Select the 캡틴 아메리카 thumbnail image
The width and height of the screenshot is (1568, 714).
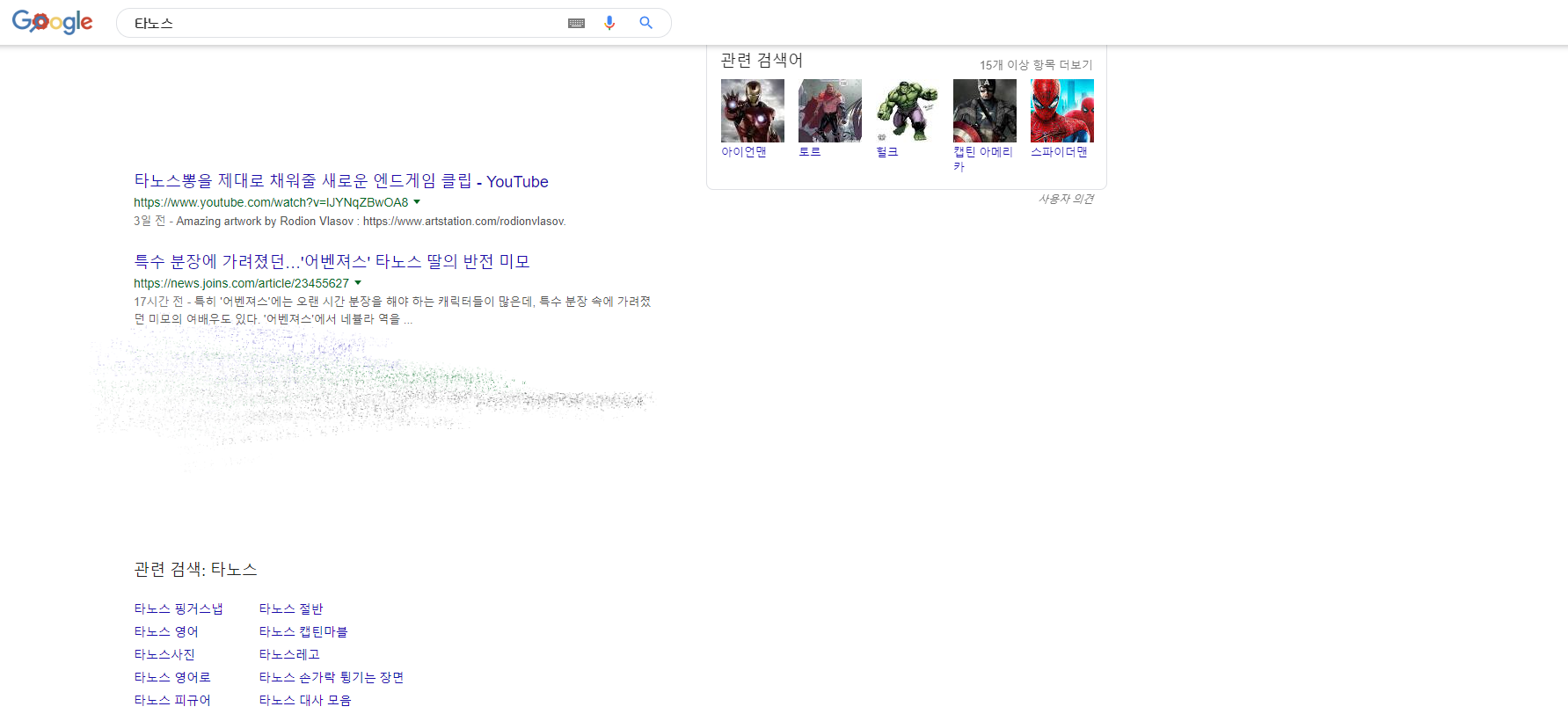coord(985,111)
